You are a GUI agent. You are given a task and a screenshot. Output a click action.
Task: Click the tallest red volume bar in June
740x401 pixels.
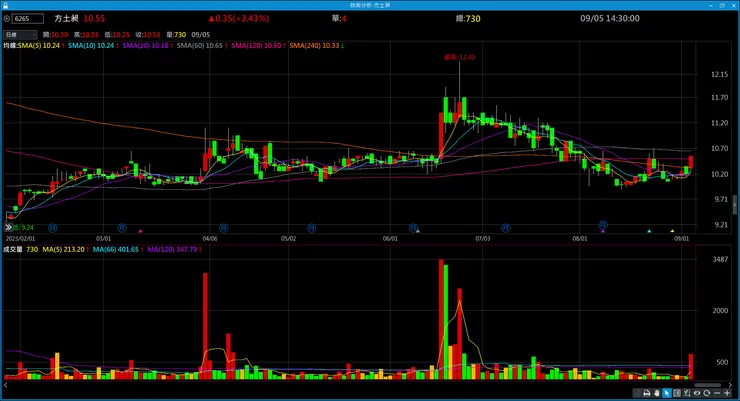(441, 319)
